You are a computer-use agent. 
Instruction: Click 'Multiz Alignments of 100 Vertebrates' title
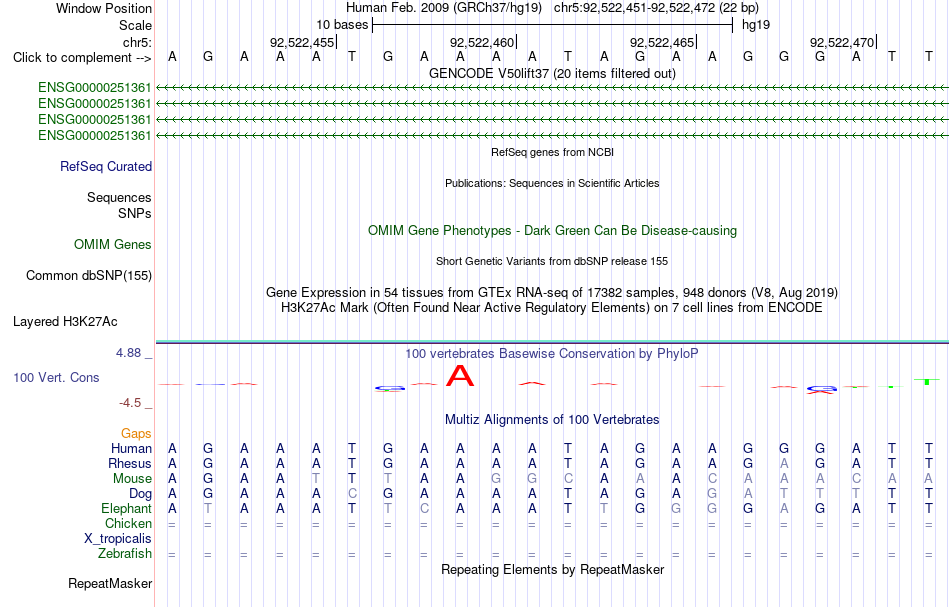click(552, 419)
